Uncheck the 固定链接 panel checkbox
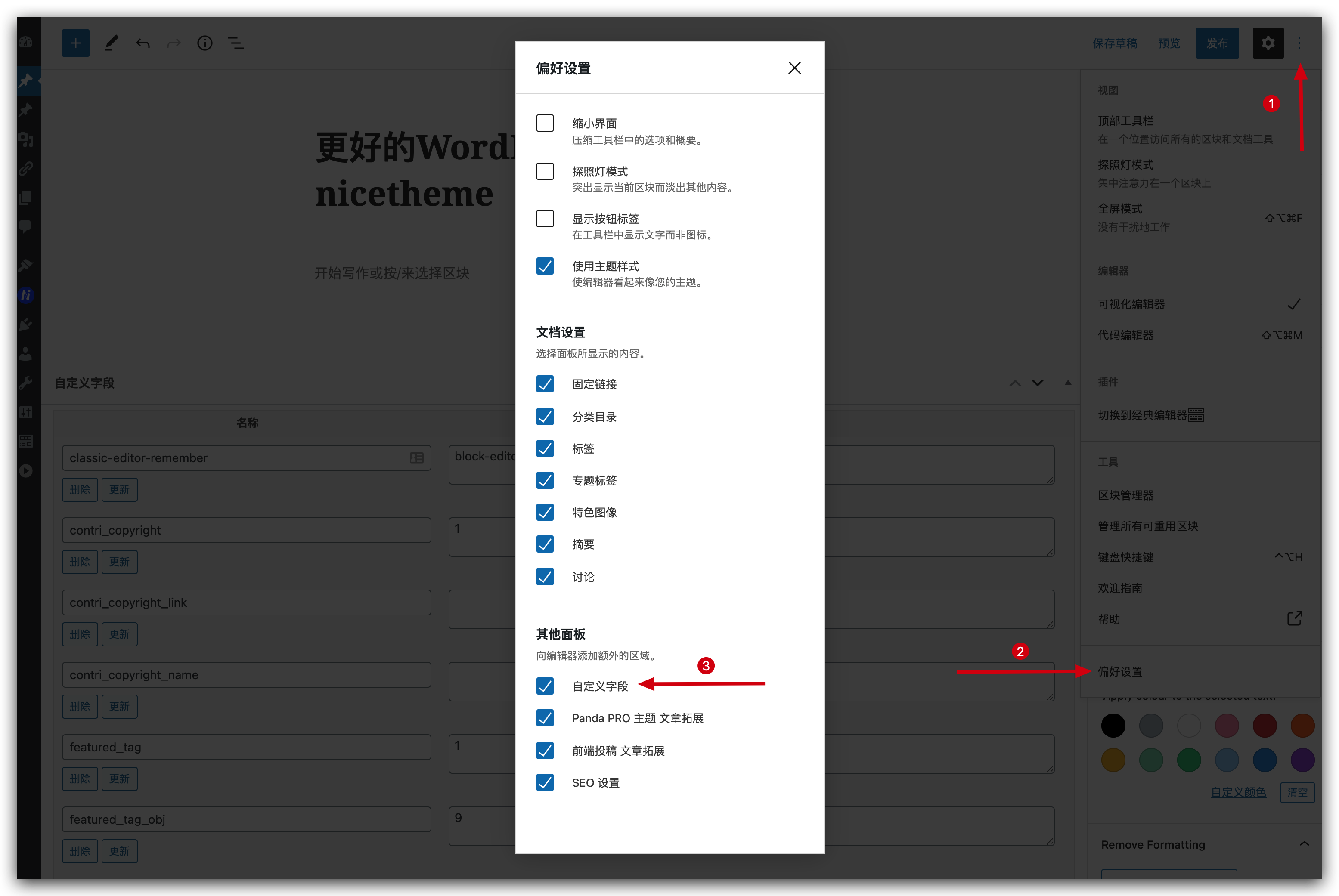 pos(545,384)
